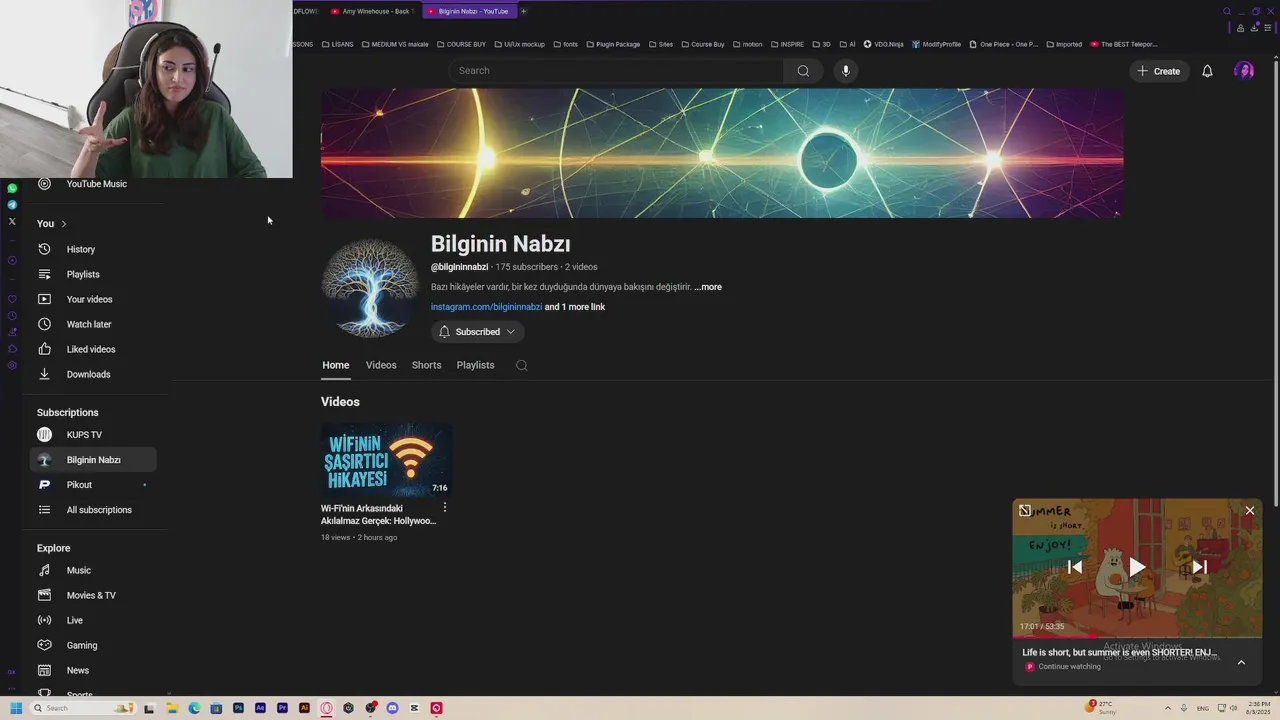Switch to the channel Playlists tab
The image size is (1280, 720).
[475, 365]
